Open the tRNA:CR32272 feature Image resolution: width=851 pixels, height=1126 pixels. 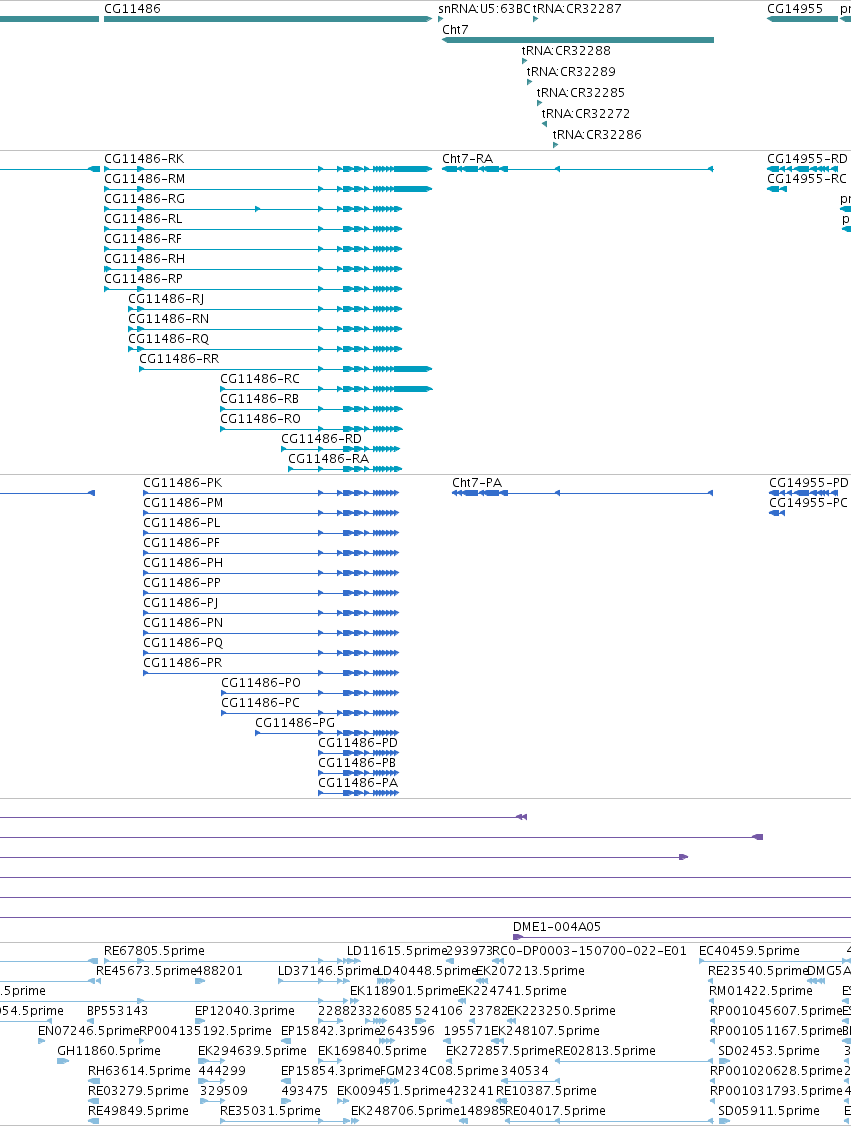click(x=586, y=113)
